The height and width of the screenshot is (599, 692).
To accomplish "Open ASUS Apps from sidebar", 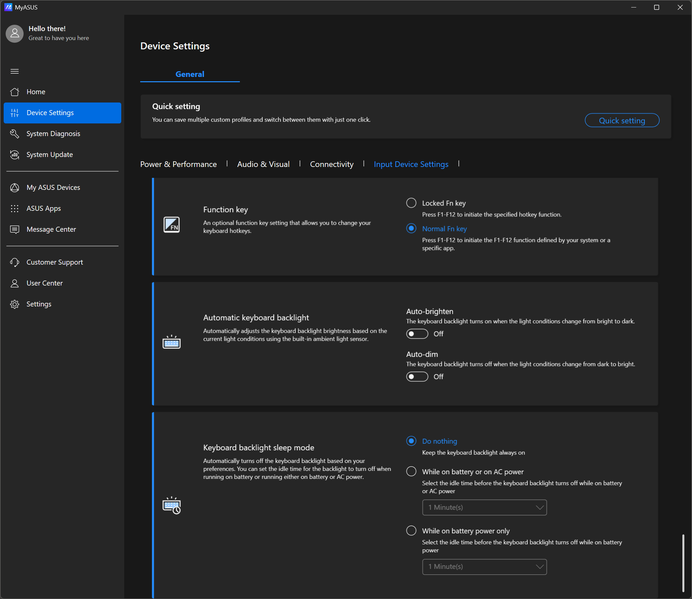I will click(43, 209).
